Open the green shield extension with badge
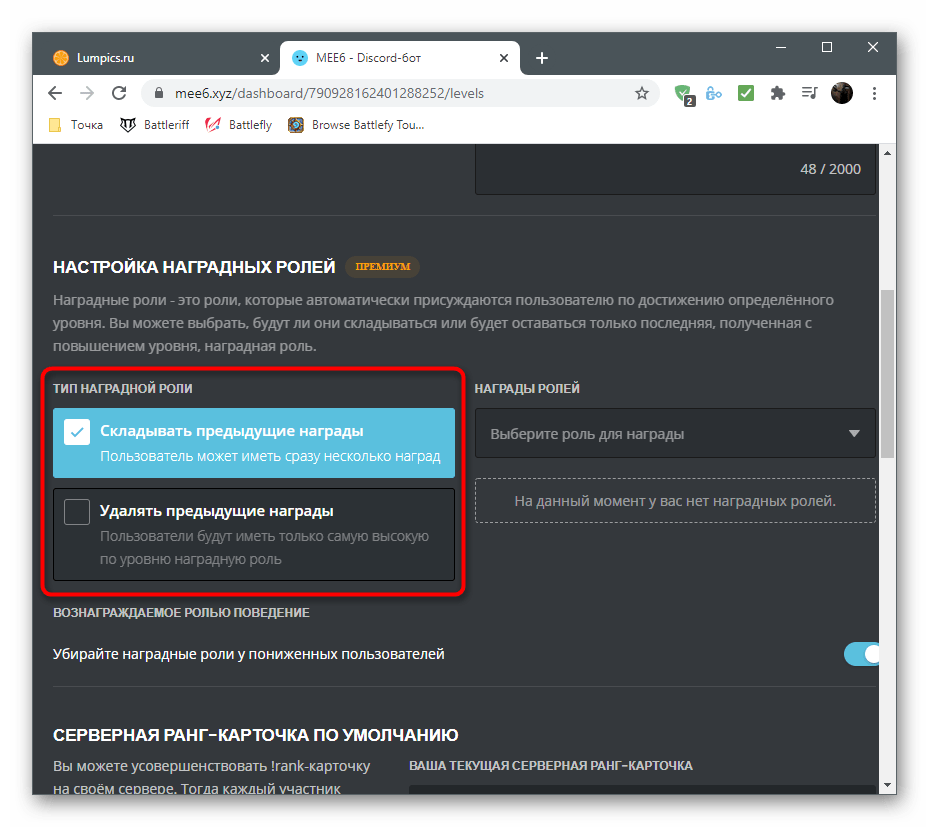The width and height of the screenshot is (929, 827). pyautogui.click(x=684, y=93)
